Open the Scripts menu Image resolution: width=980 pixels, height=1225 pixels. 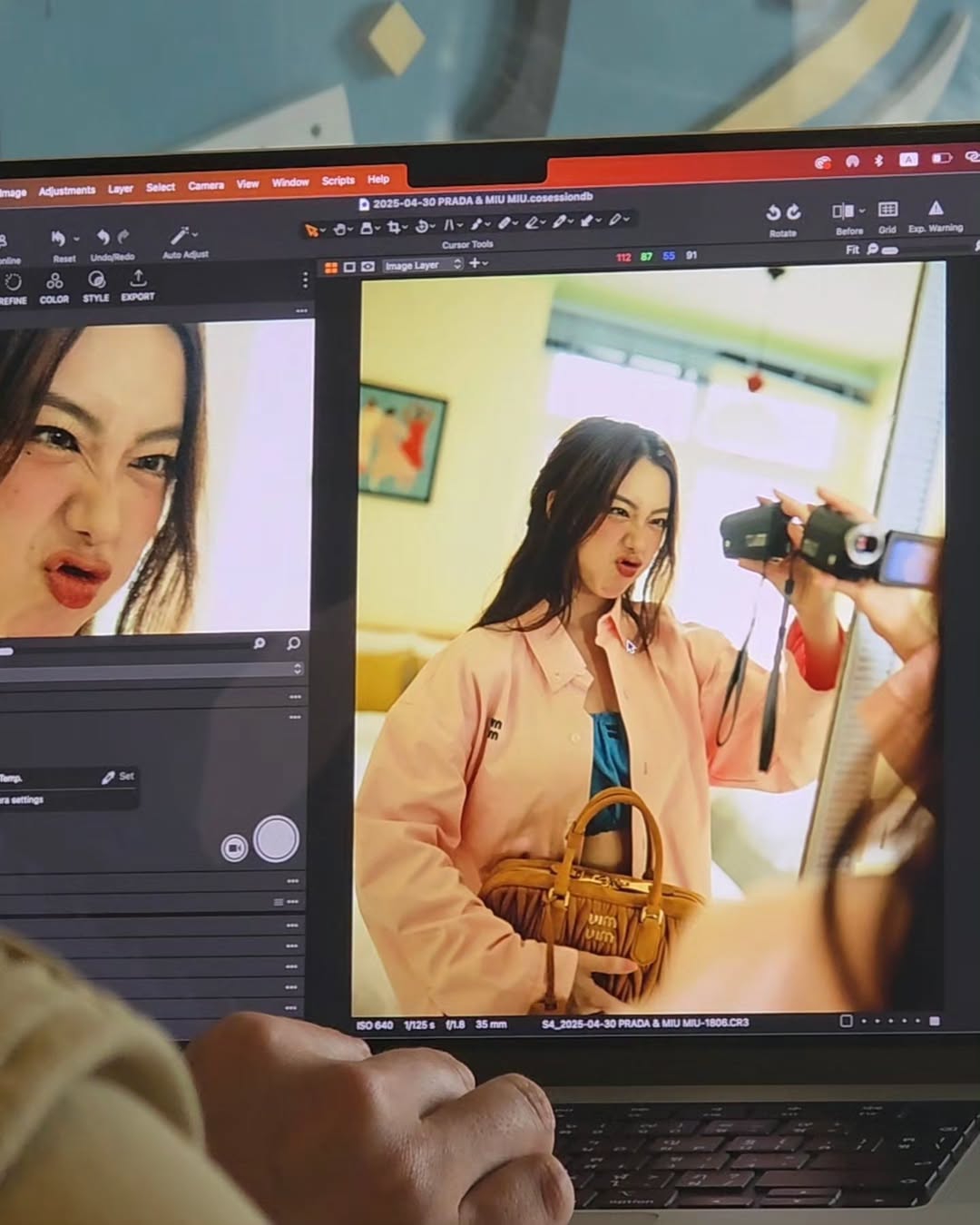(338, 181)
